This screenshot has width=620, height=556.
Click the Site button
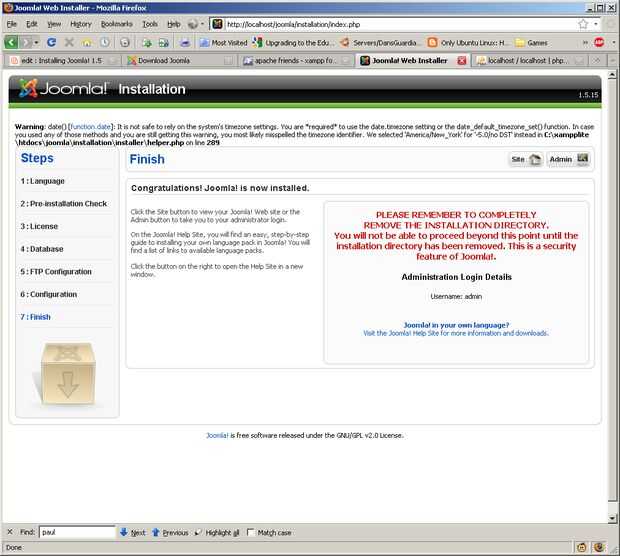coord(525,159)
